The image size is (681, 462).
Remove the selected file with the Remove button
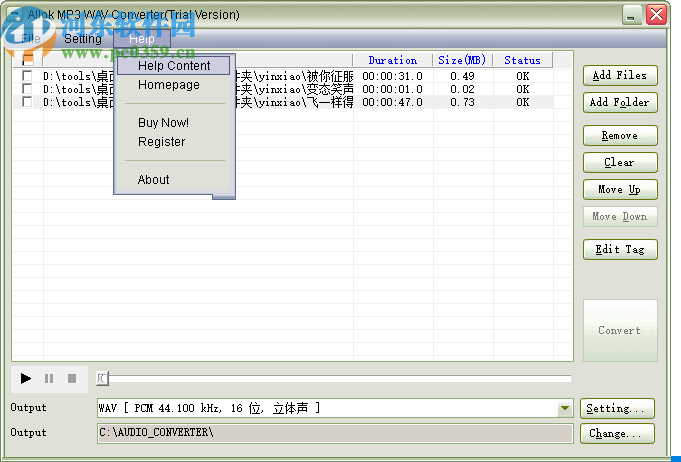pyautogui.click(x=620, y=135)
